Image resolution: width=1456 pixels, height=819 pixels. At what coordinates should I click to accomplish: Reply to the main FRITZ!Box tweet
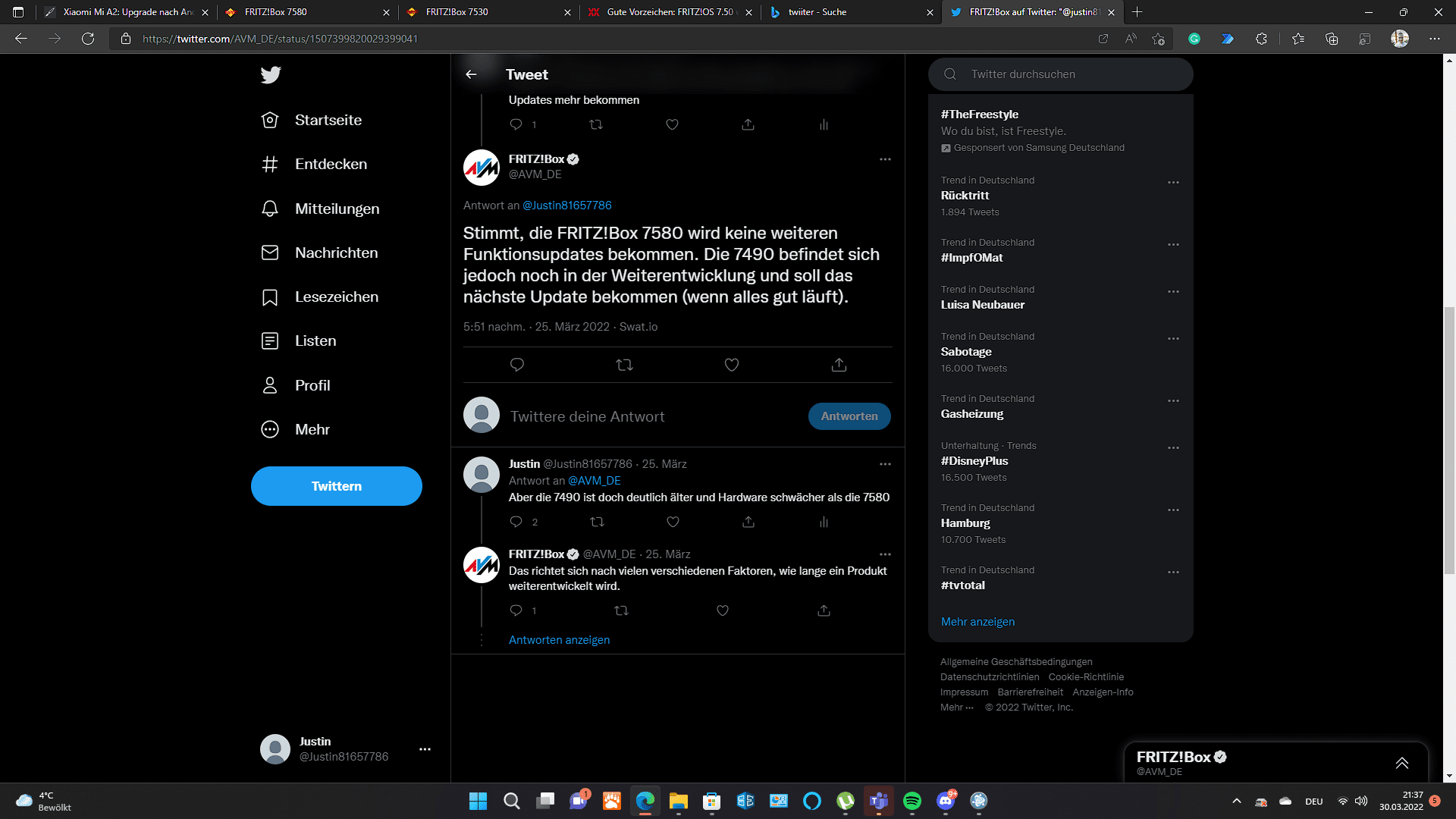pyautogui.click(x=517, y=365)
